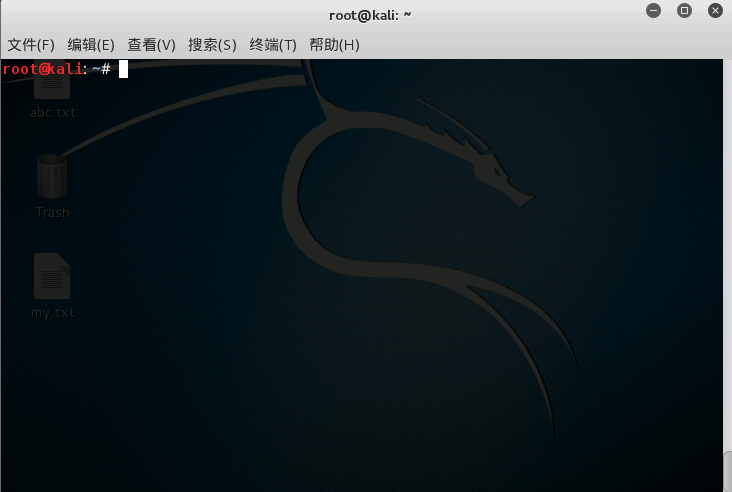This screenshot has height=492, width=732.
Task: Minimize the terminal window
Action: coord(653,11)
